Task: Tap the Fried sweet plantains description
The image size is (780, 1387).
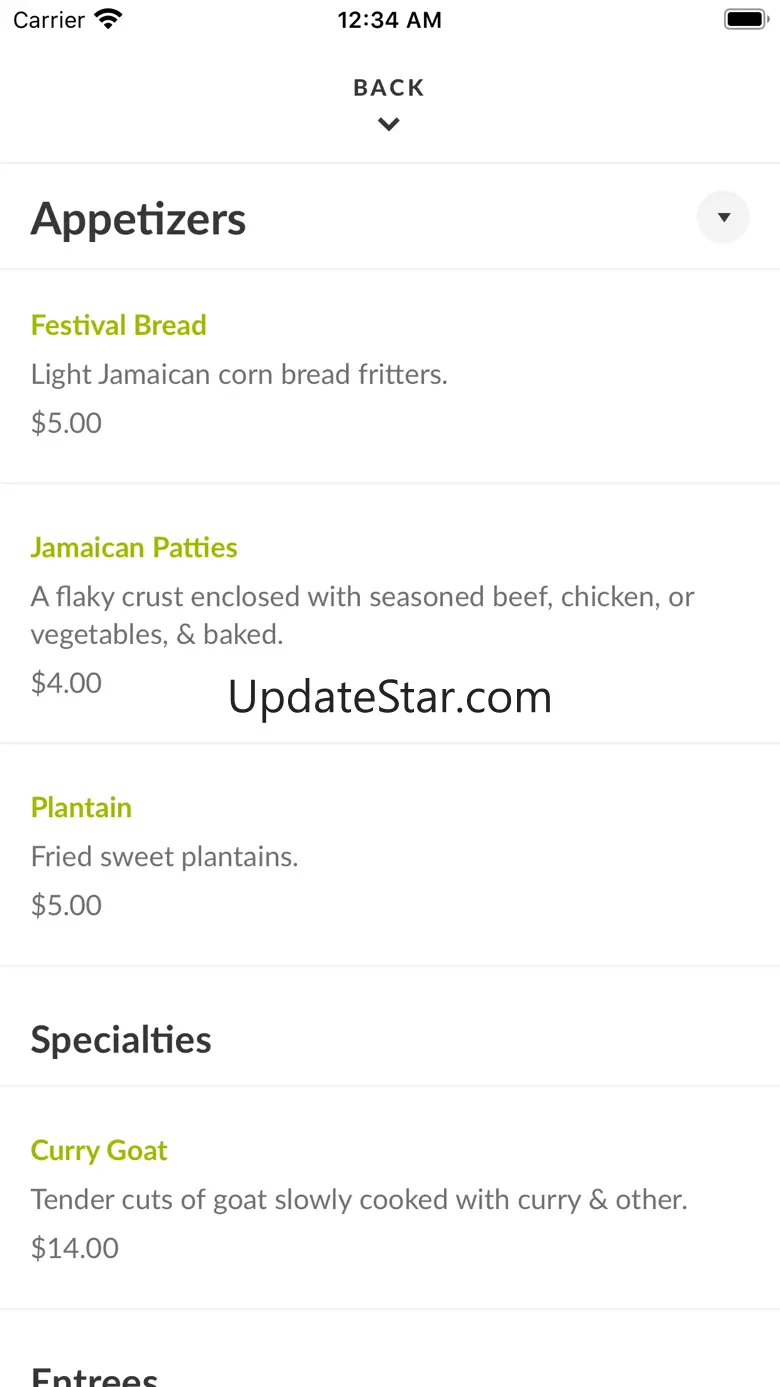Action: point(165,857)
